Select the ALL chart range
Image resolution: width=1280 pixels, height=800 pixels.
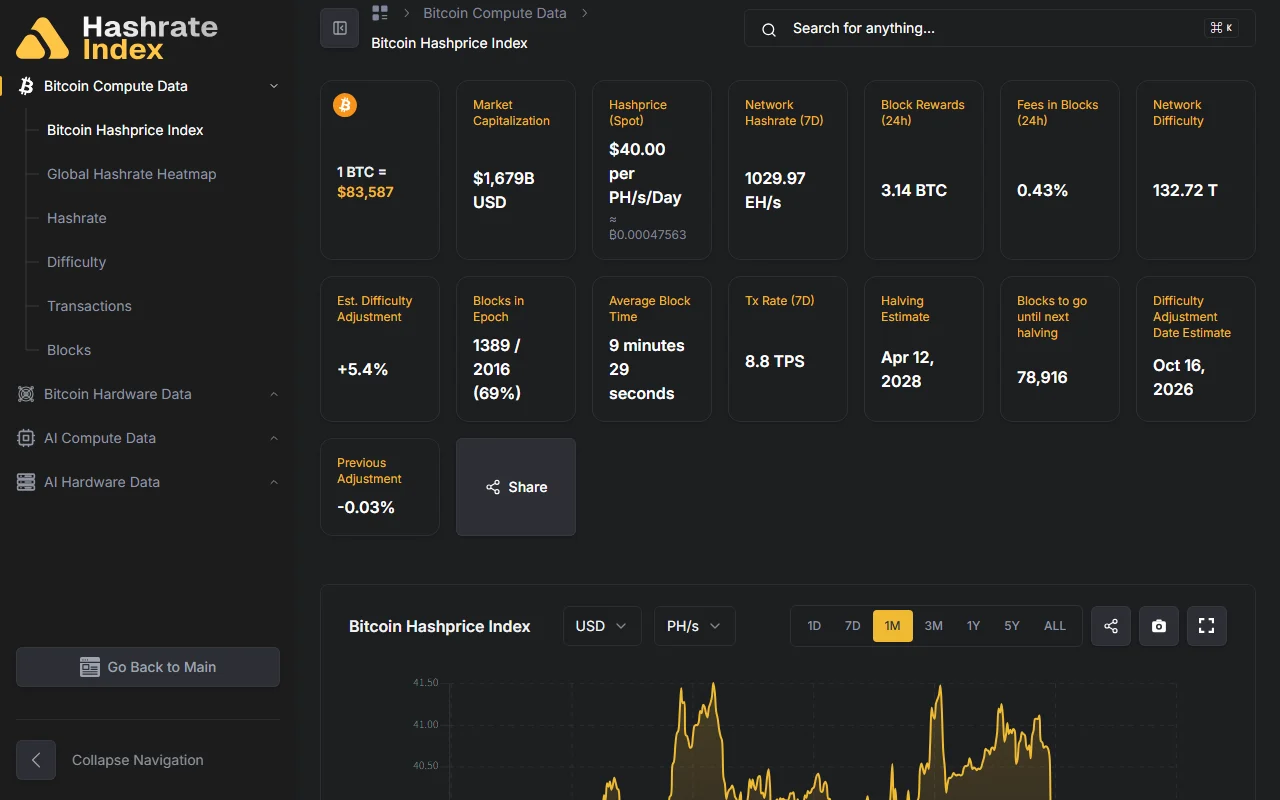coord(1055,626)
